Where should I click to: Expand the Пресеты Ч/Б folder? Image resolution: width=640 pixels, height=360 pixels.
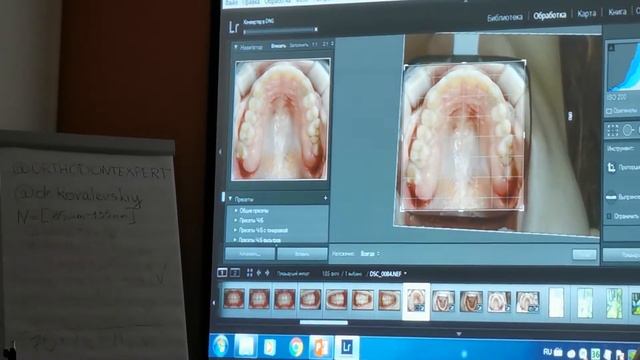pyautogui.click(x=236, y=220)
